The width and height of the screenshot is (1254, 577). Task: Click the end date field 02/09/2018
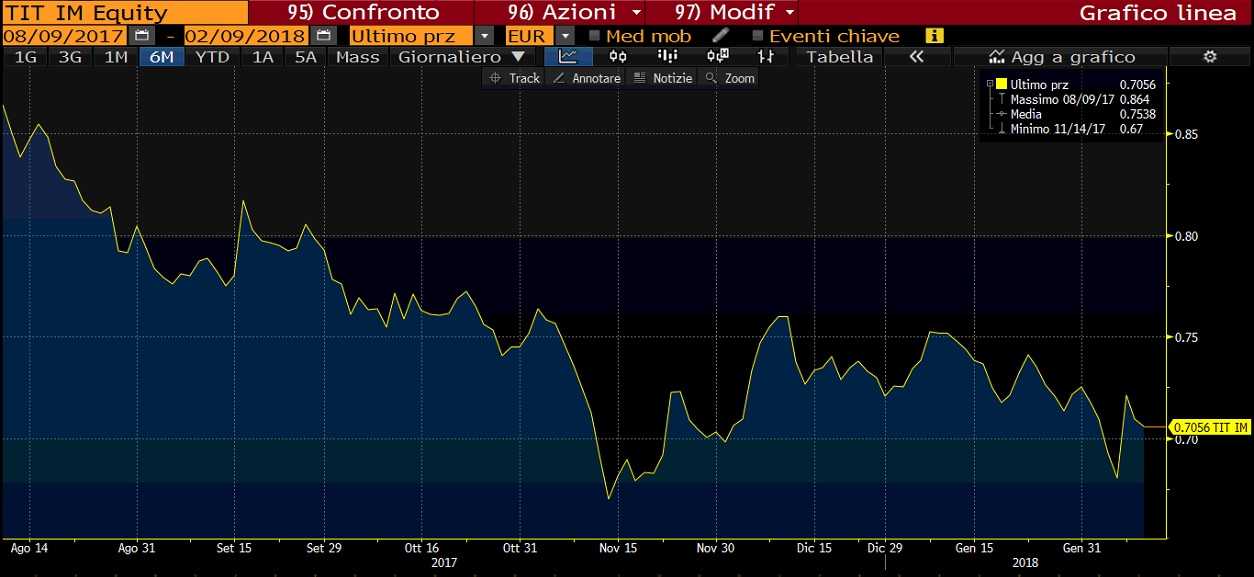pos(248,35)
